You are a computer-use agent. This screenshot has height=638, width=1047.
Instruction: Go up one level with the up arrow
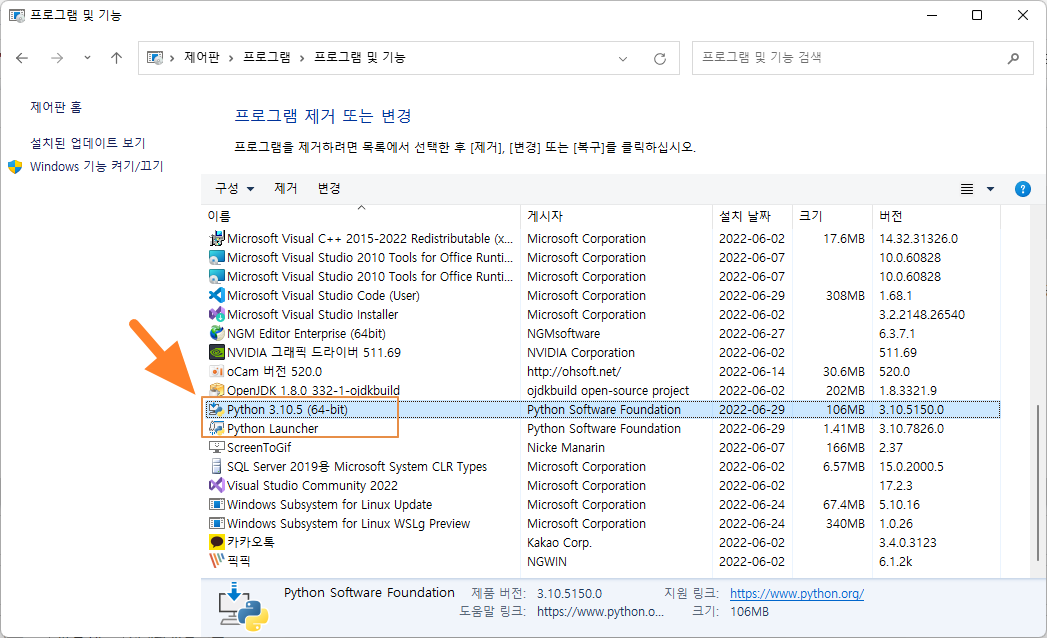pos(116,58)
